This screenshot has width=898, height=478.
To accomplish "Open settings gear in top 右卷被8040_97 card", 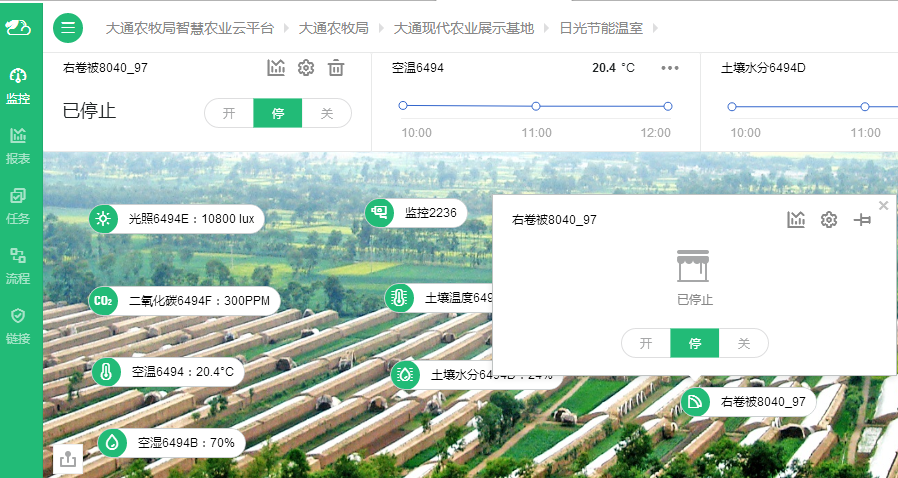I will [x=306, y=68].
